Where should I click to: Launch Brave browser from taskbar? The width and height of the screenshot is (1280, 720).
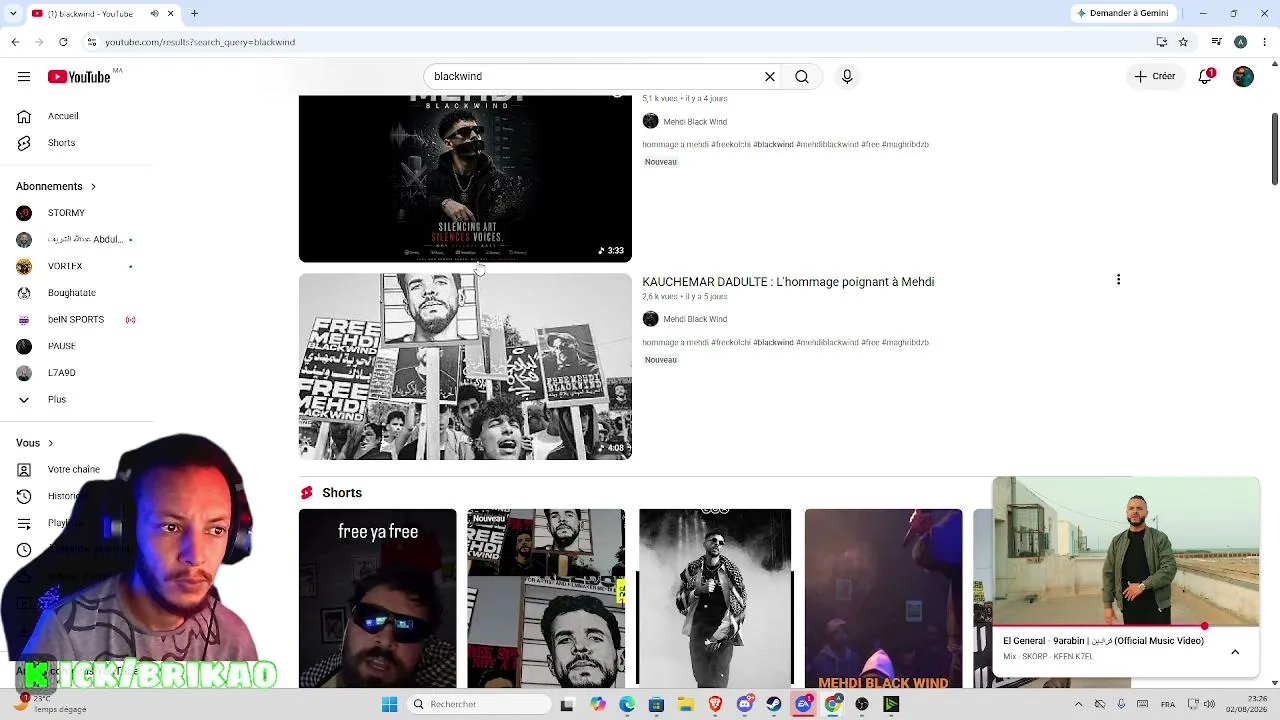click(715, 704)
